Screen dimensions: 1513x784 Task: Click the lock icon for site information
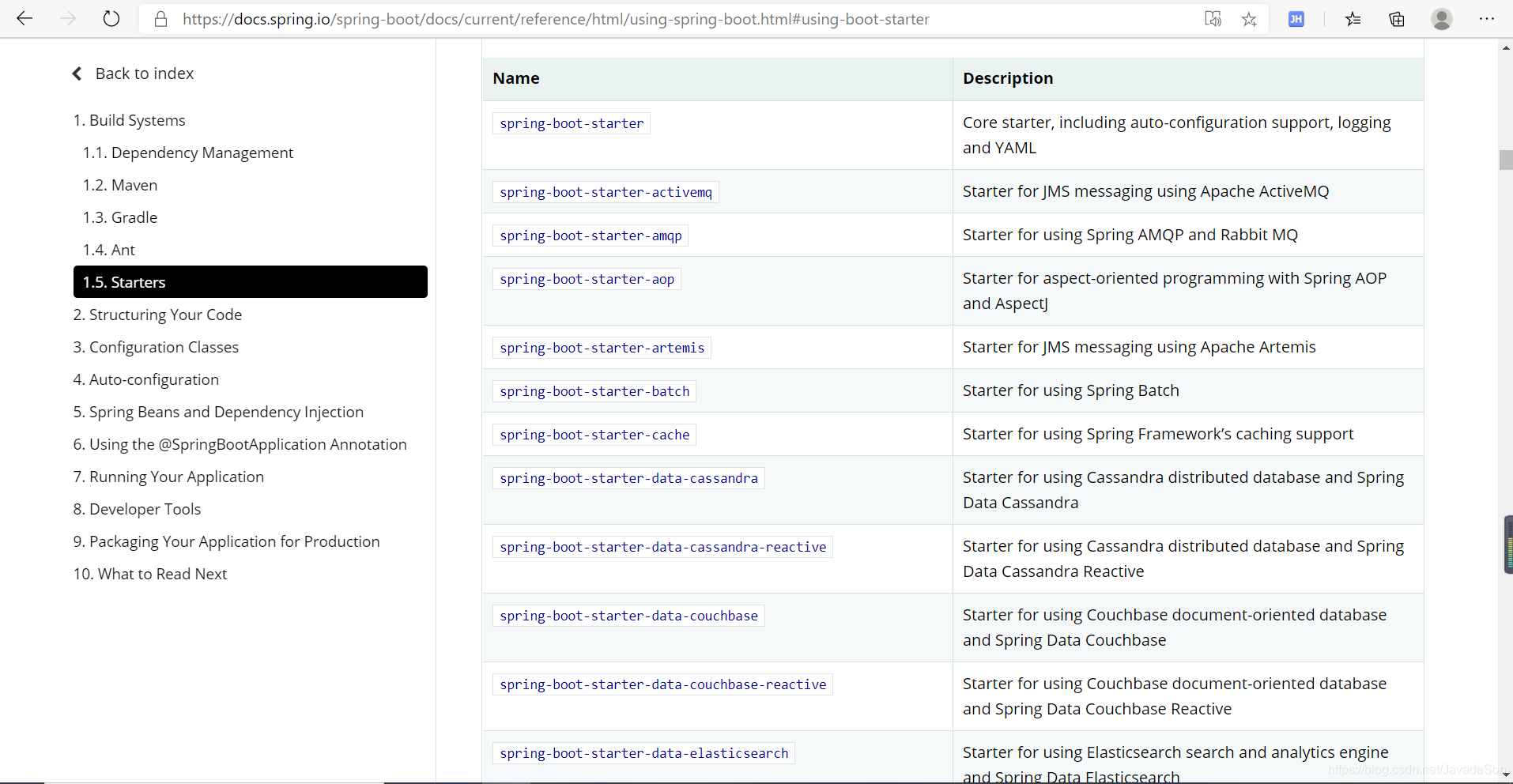pyautogui.click(x=160, y=19)
